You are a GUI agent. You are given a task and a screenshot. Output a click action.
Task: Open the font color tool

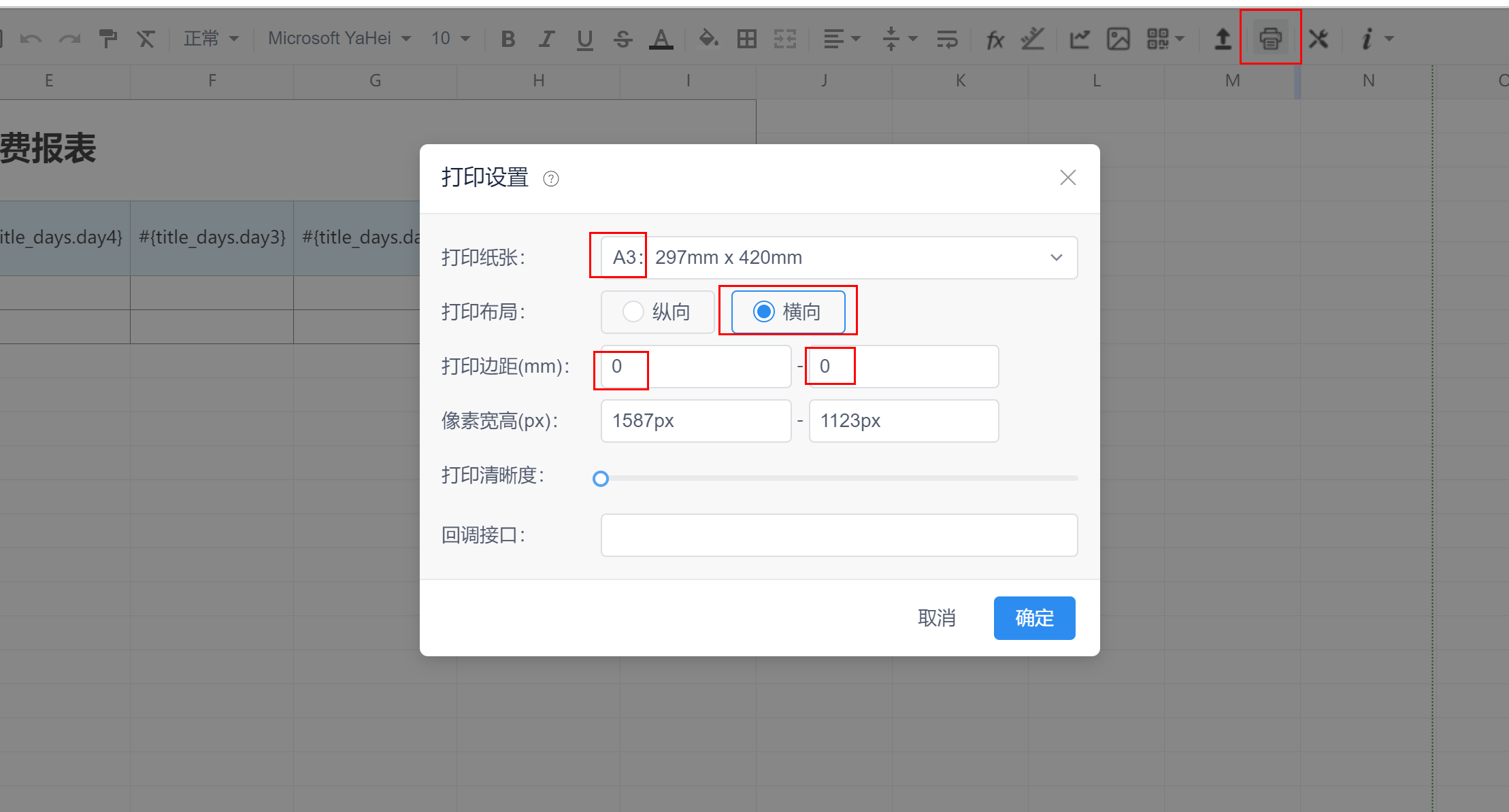pos(661,39)
